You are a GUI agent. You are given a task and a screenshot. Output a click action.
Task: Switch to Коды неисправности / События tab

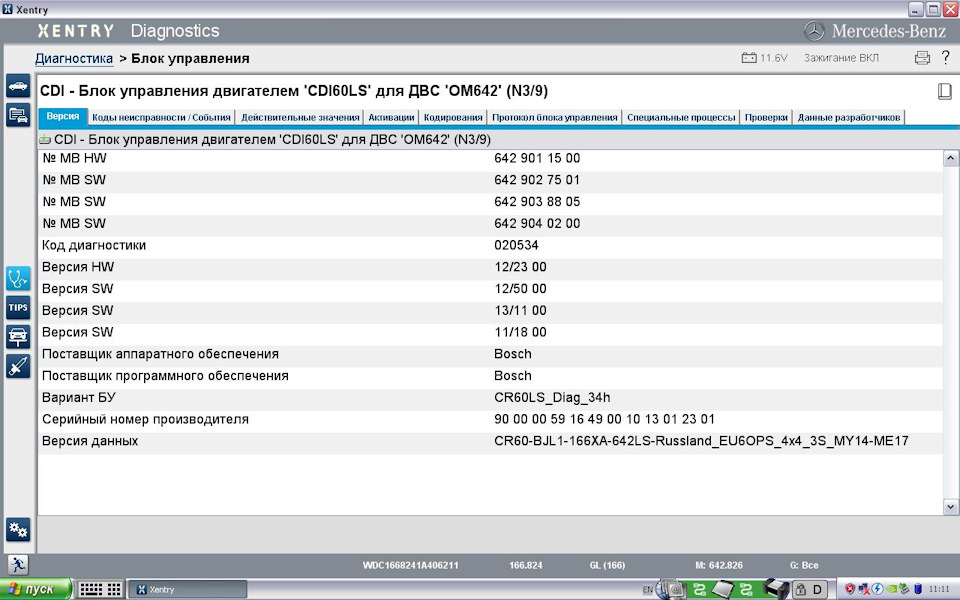pyautogui.click(x=161, y=117)
